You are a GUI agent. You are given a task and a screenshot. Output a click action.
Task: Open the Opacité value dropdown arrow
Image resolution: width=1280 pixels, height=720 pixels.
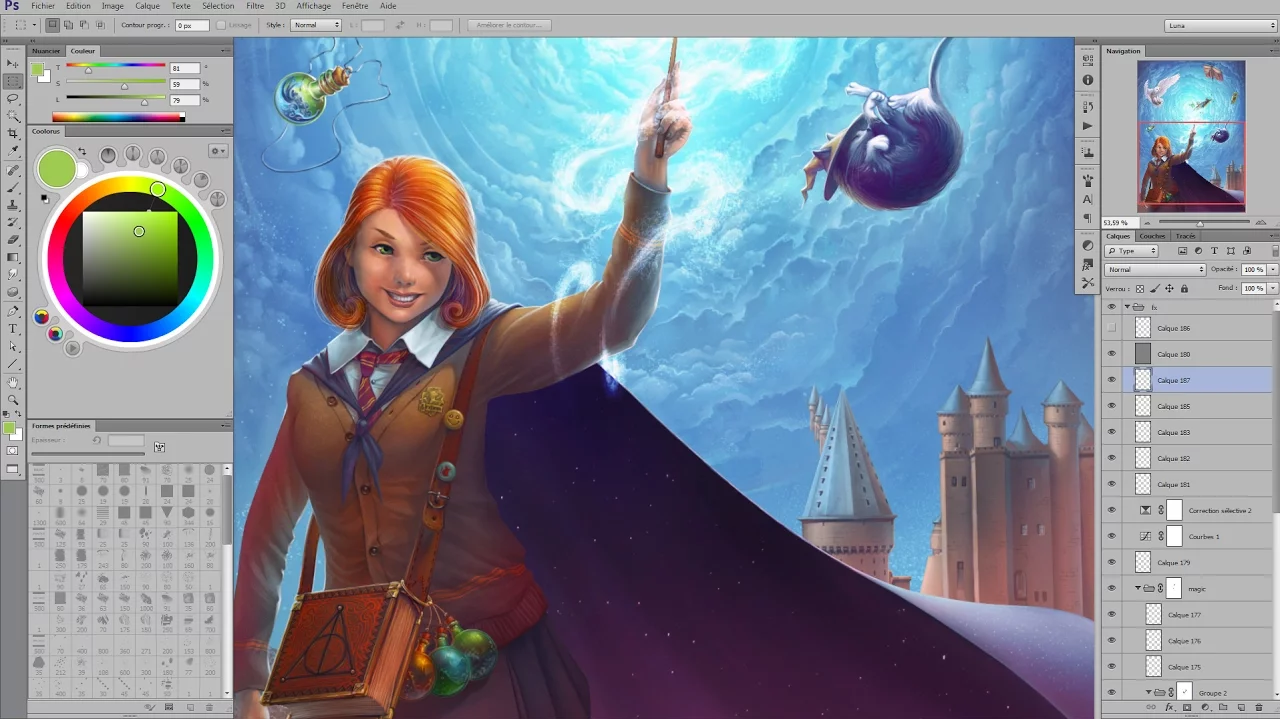[x=1273, y=269]
